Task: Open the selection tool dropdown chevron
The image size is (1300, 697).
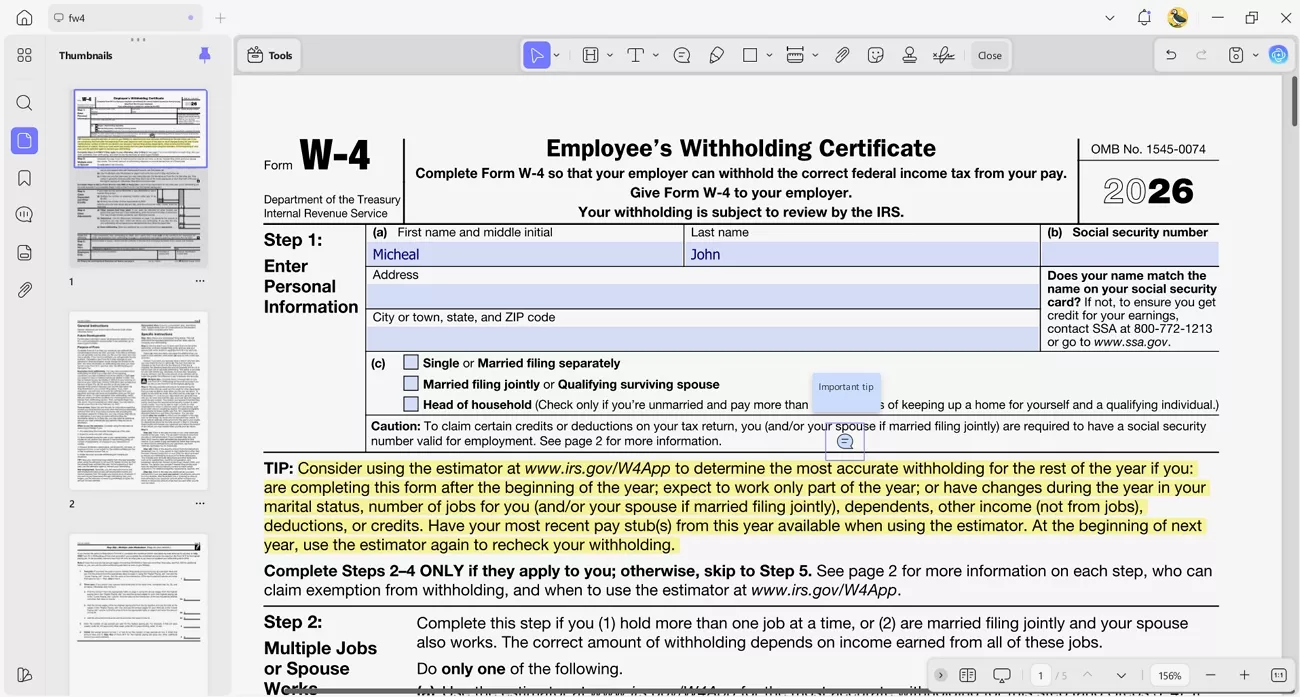Action: (556, 55)
